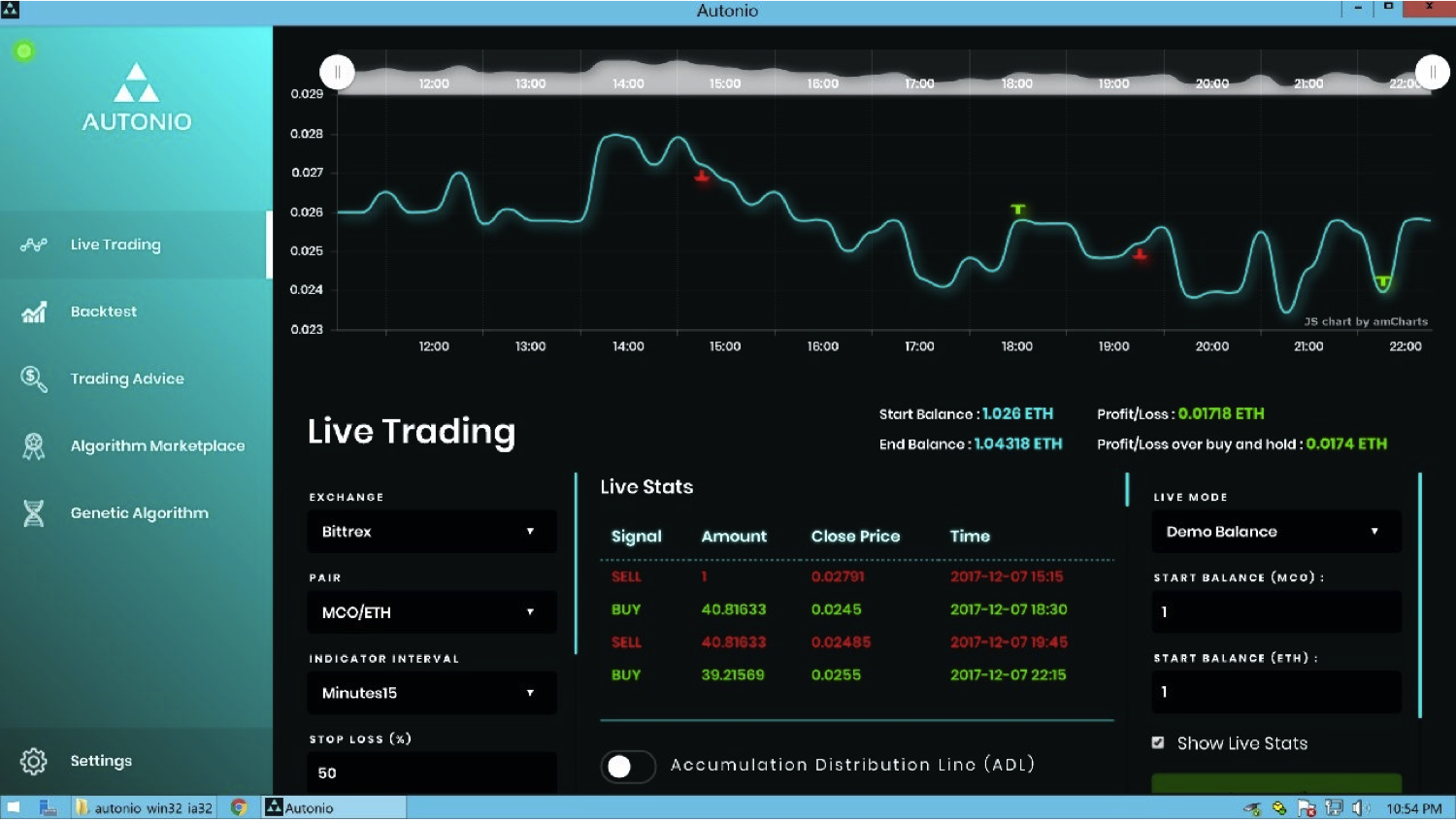Open the Settings page

pyautogui.click(x=136, y=761)
